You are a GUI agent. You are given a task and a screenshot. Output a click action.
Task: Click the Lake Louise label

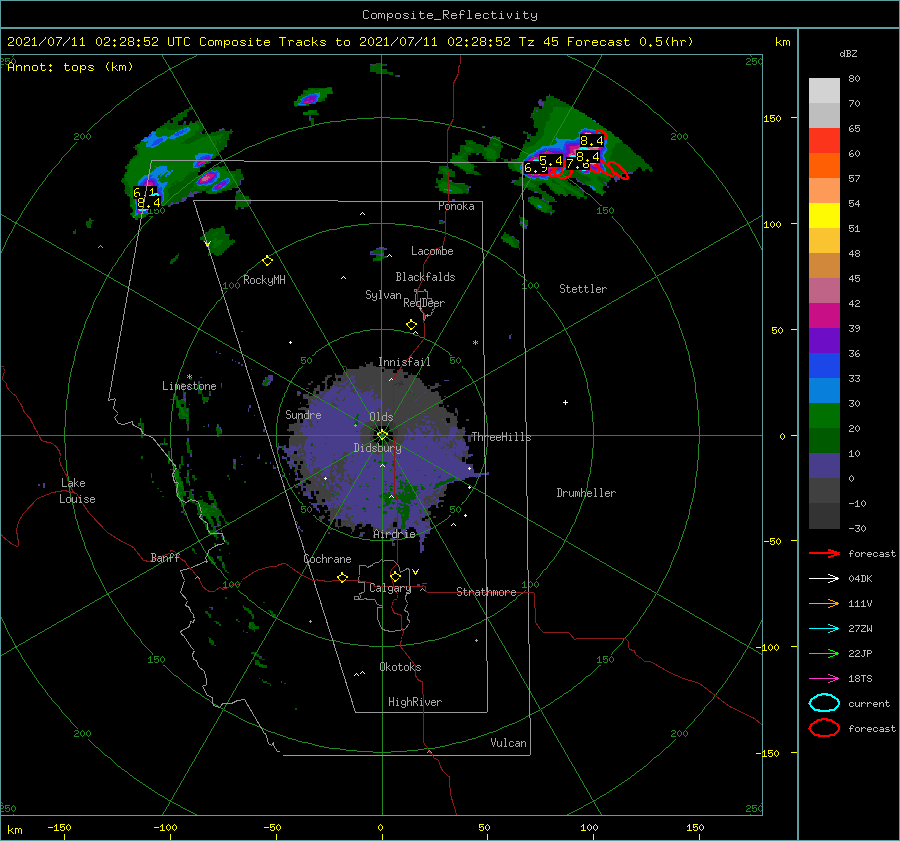point(77,491)
